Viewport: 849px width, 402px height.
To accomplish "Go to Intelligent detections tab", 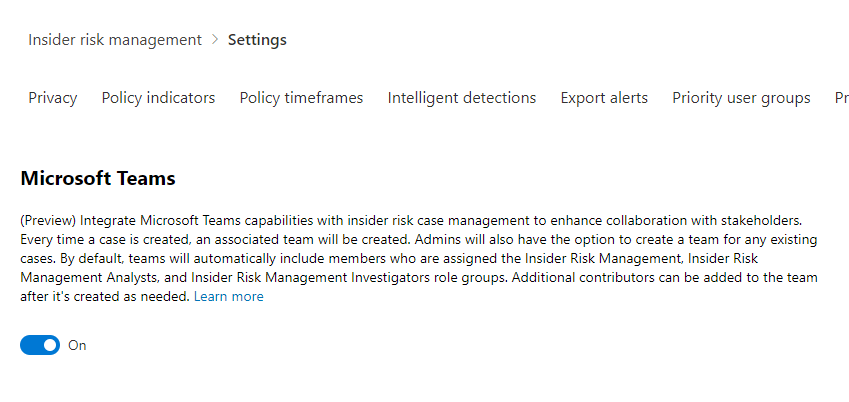I will point(462,98).
